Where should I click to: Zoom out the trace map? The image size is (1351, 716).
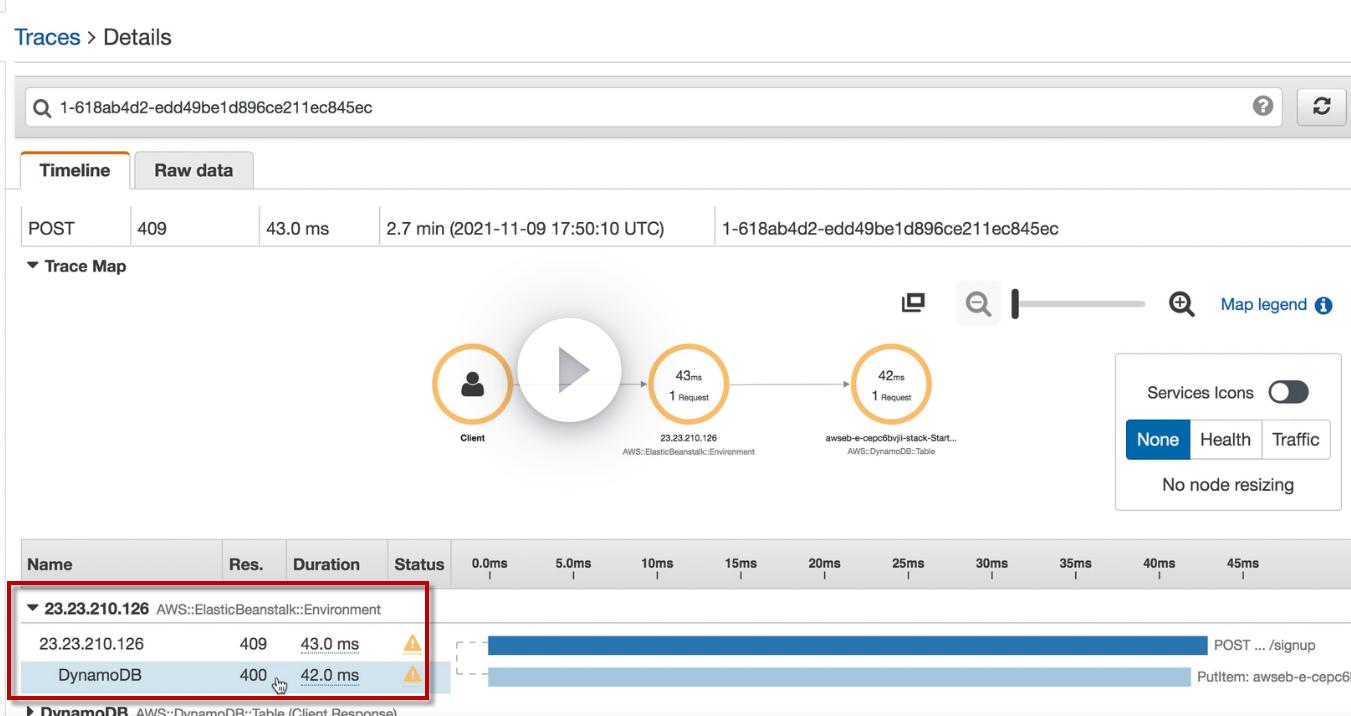[978, 304]
